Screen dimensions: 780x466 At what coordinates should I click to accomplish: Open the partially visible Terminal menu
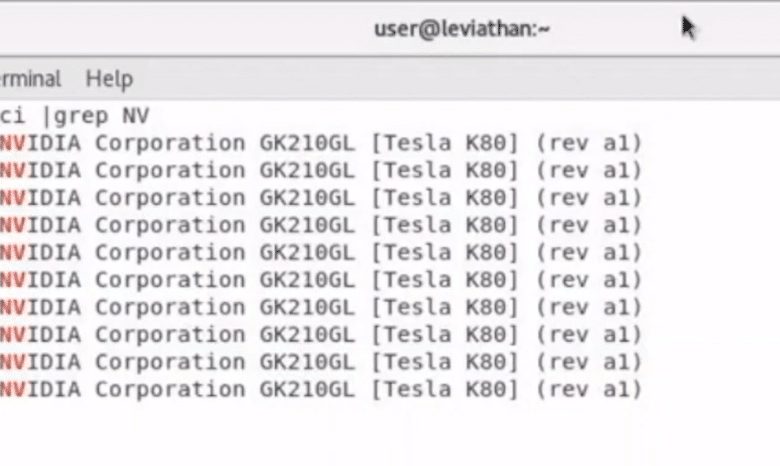pyautogui.click(x=30, y=79)
